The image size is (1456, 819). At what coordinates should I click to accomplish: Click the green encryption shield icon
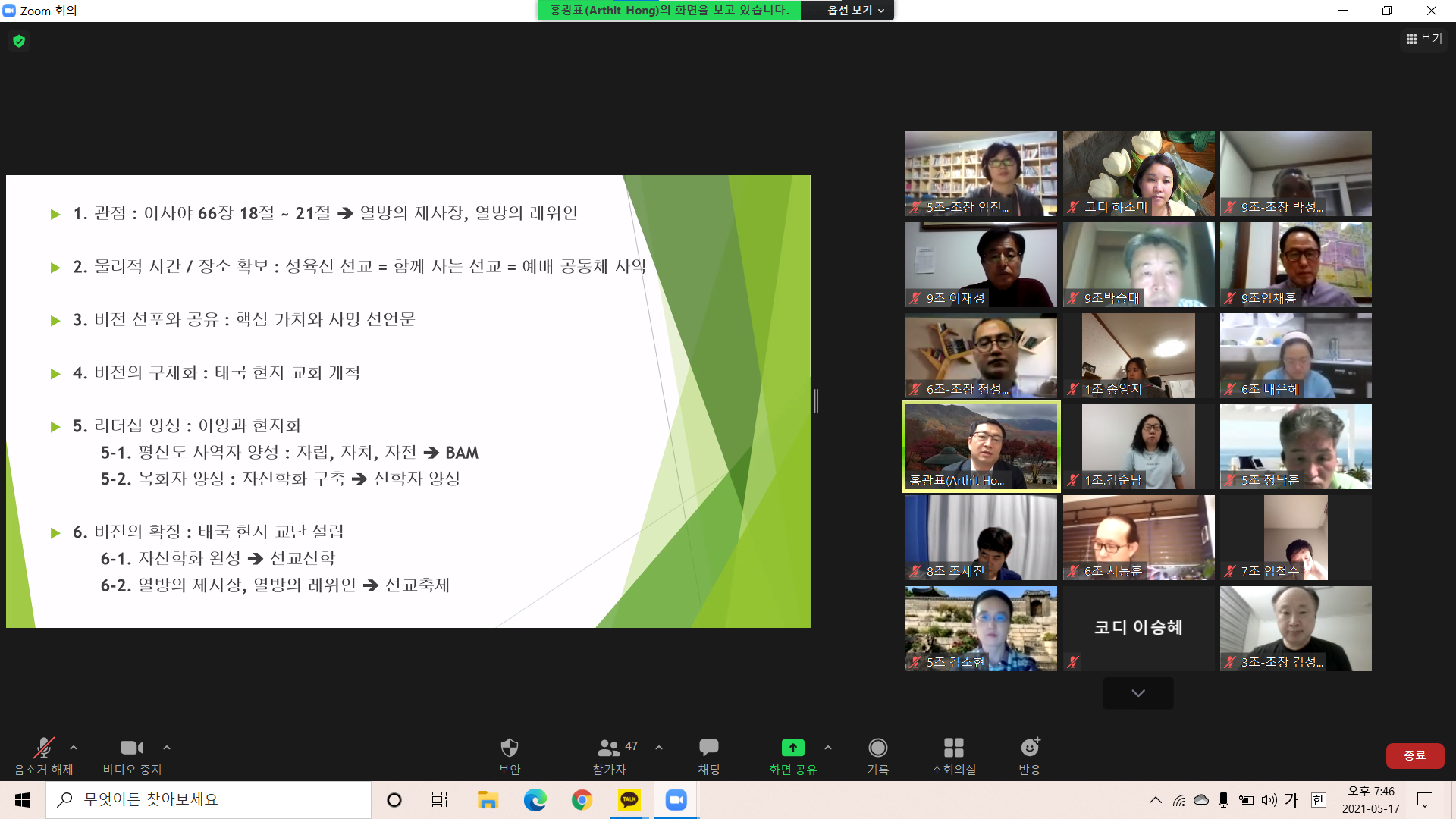tap(19, 41)
